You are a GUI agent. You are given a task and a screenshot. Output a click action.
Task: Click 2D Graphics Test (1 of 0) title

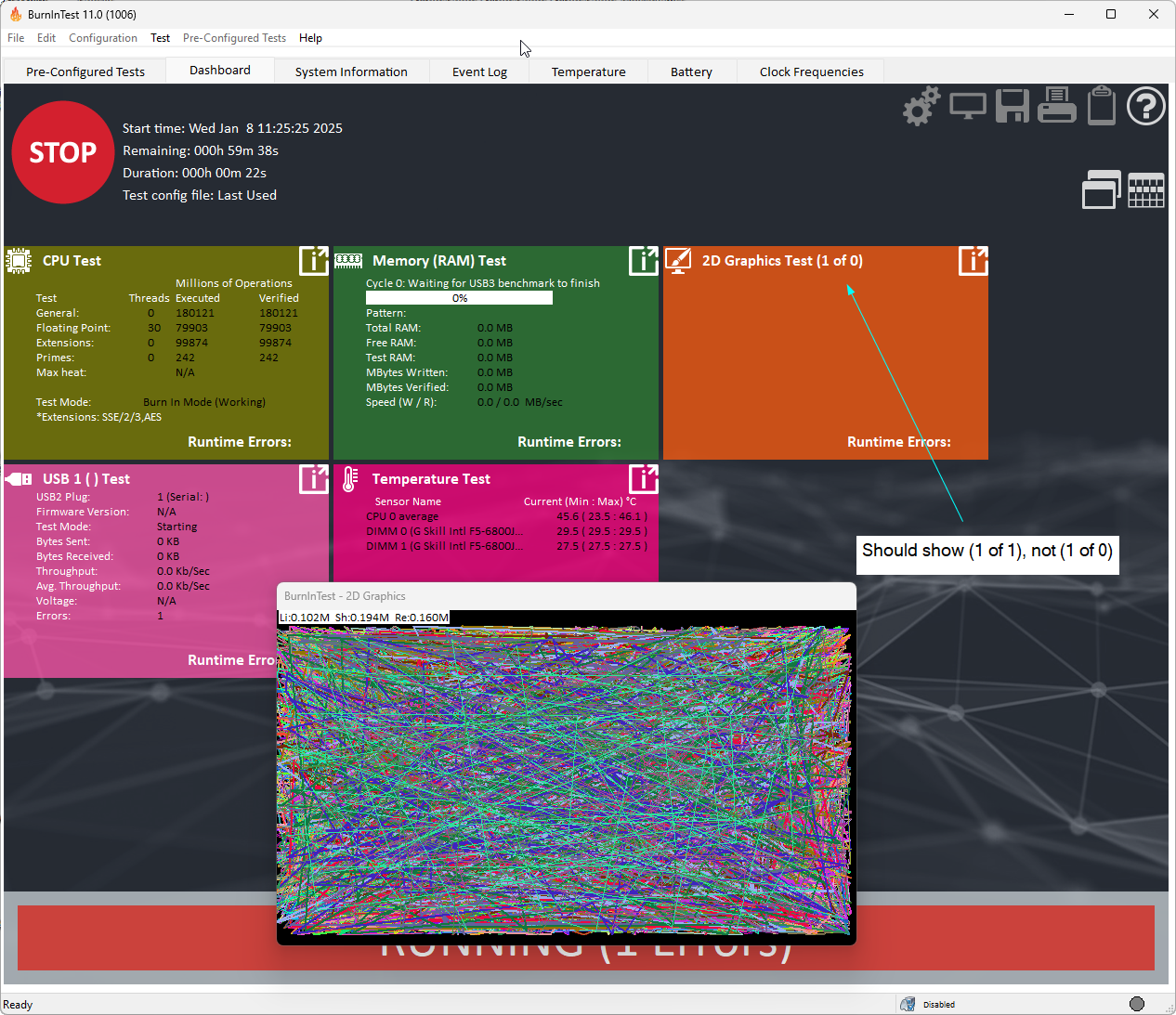point(782,261)
